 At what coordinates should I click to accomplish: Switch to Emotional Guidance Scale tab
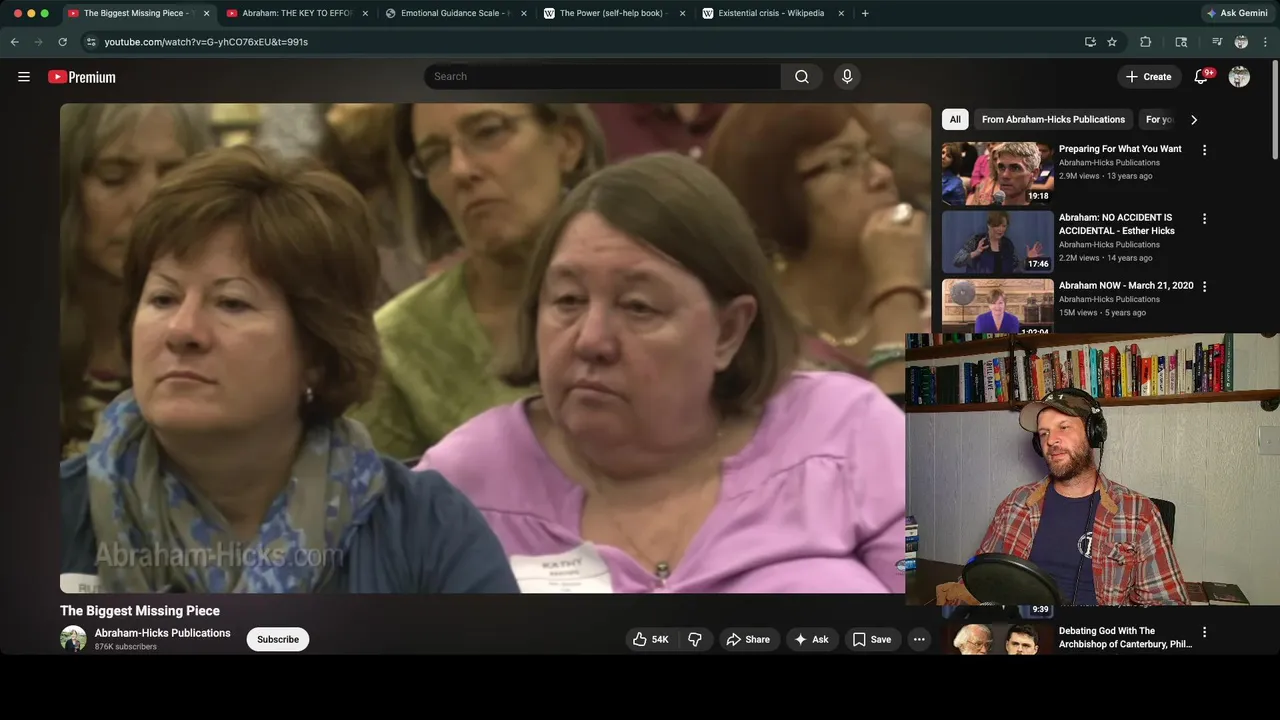coord(455,13)
